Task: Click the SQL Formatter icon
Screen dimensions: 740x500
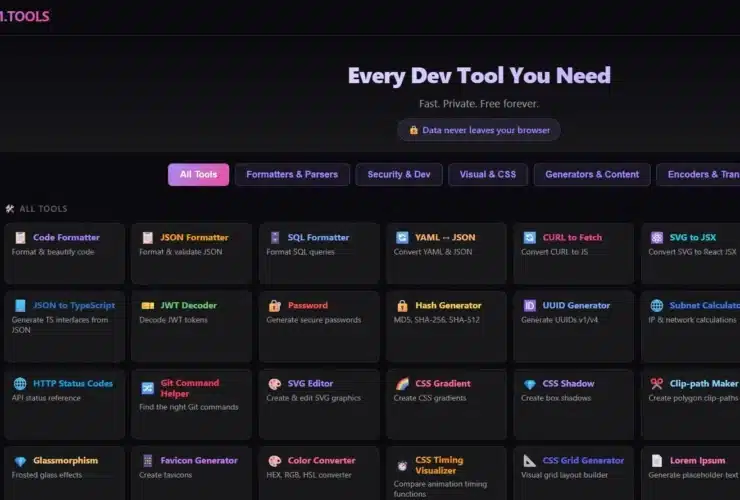Action: click(x=275, y=237)
